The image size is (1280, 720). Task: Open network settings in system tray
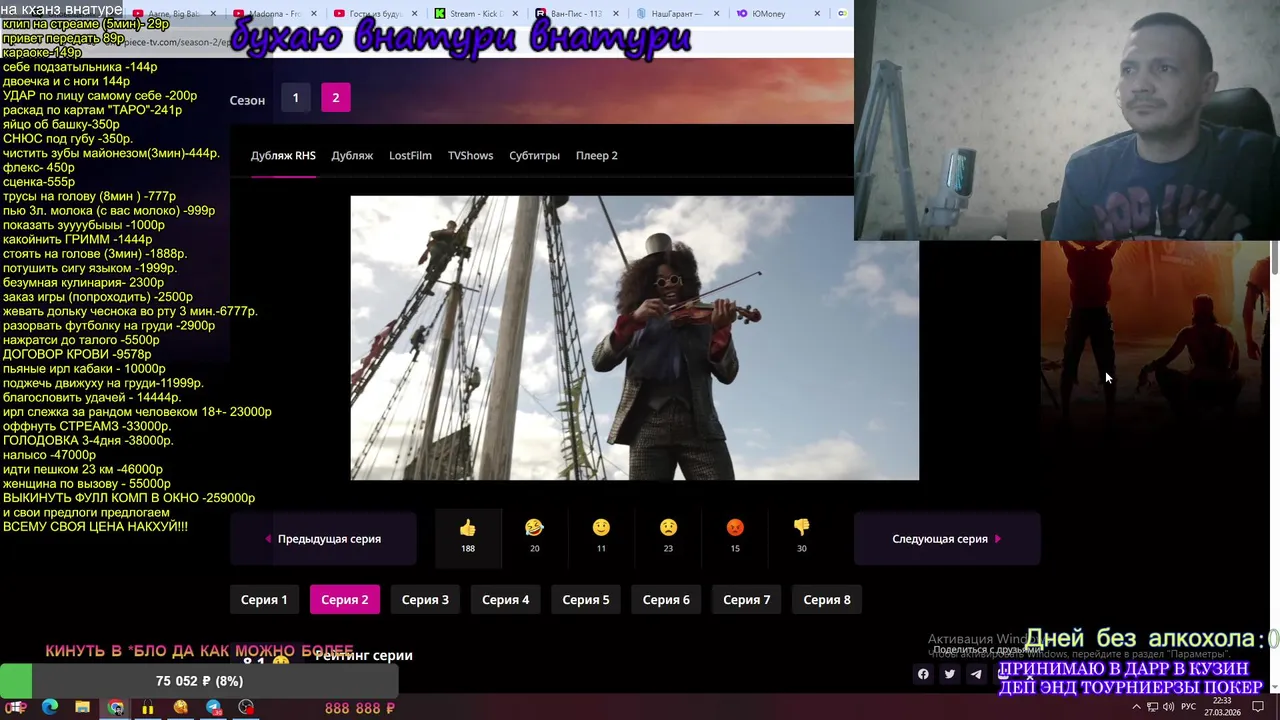click(x=1152, y=707)
